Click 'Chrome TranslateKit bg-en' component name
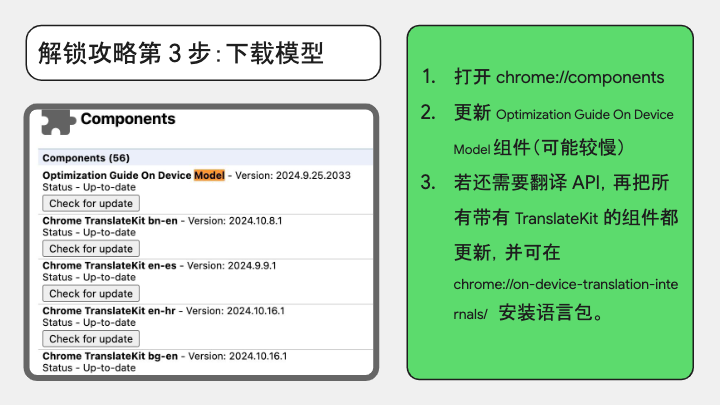This screenshot has width=720, height=405. 110,356
